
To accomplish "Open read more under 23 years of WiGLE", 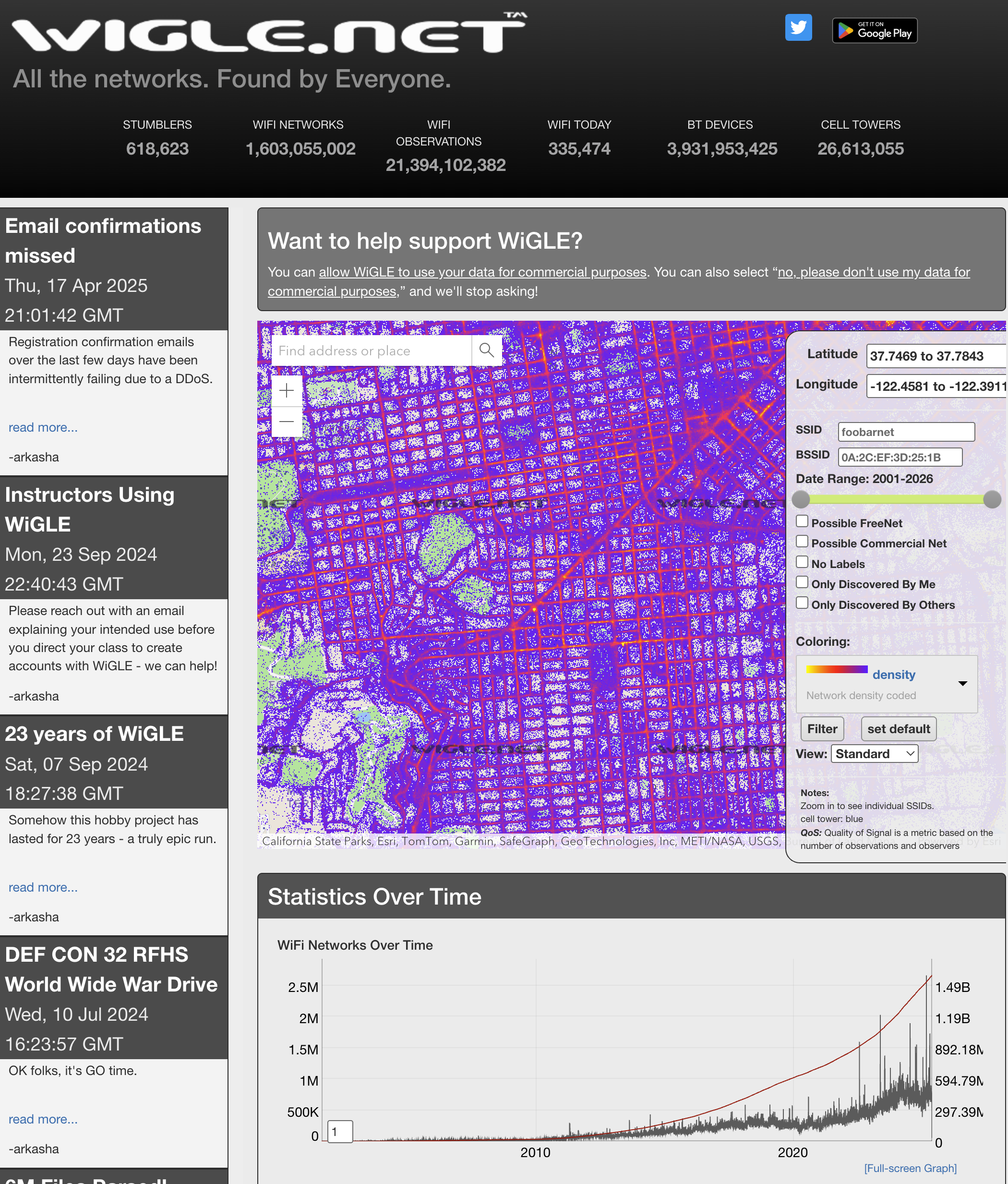I will click(43, 887).
